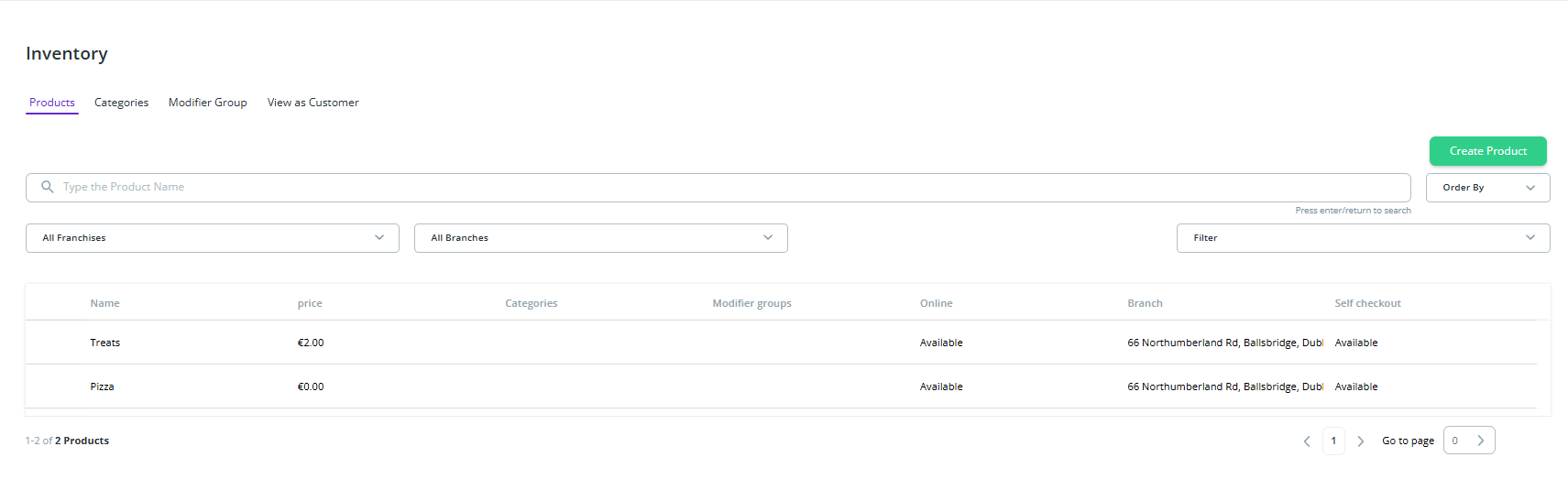The width and height of the screenshot is (1568, 490).
Task: Open the Order By dropdown
Action: pyautogui.click(x=1487, y=188)
